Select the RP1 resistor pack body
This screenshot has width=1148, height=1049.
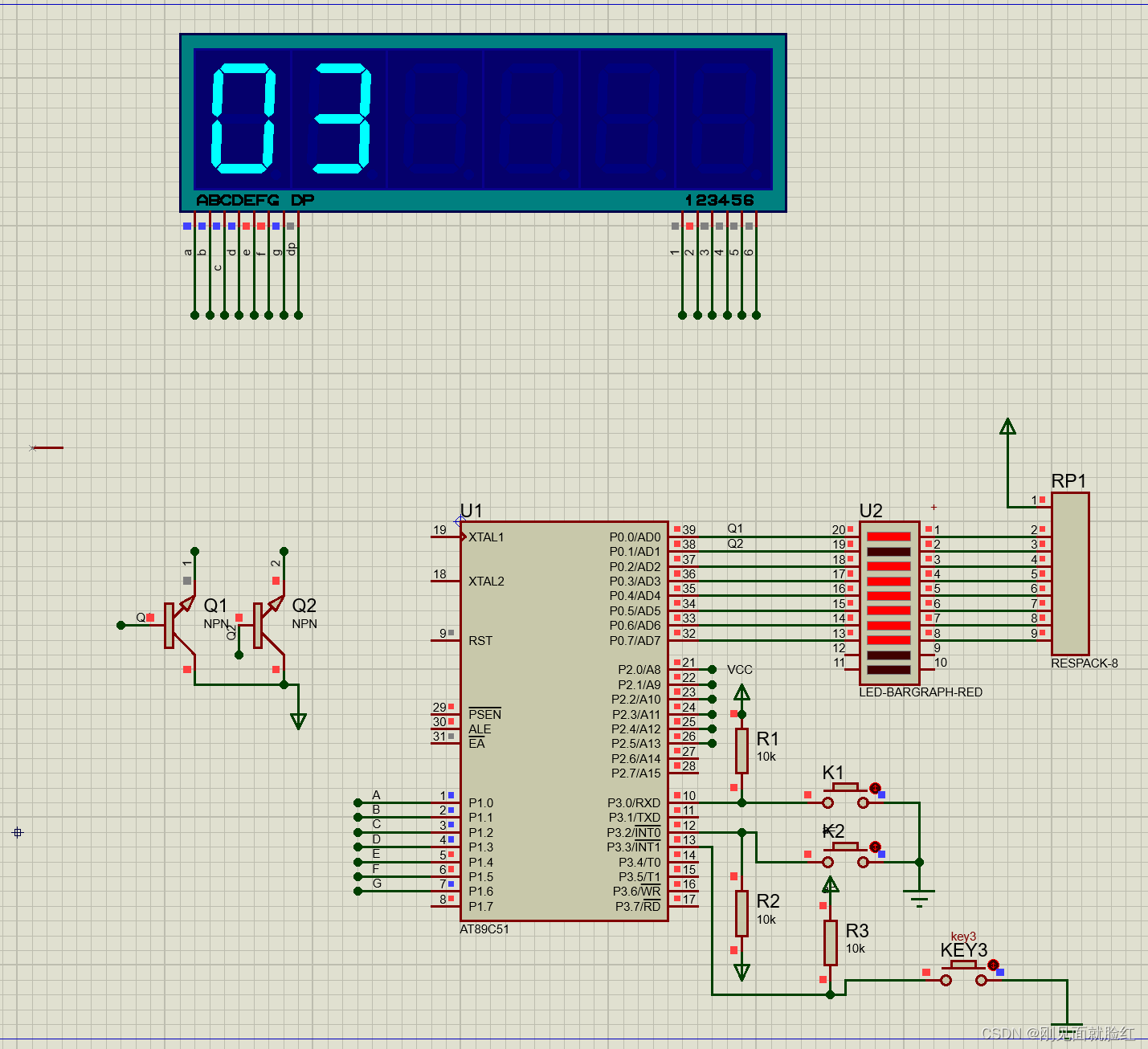(x=1070, y=573)
